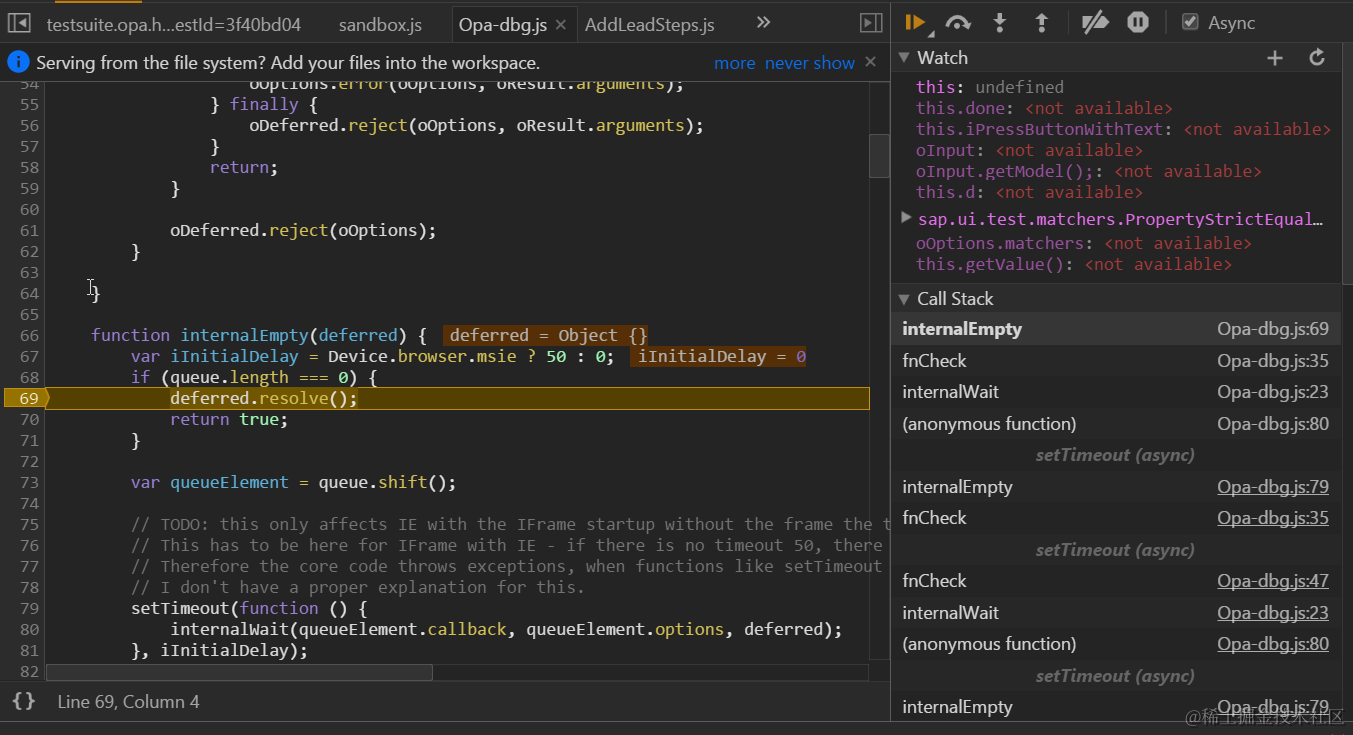Image resolution: width=1353 pixels, height=735 pixels.
Task: Show the file navigator sidebar
Action: pyautogui.click(x=19, y=23)
